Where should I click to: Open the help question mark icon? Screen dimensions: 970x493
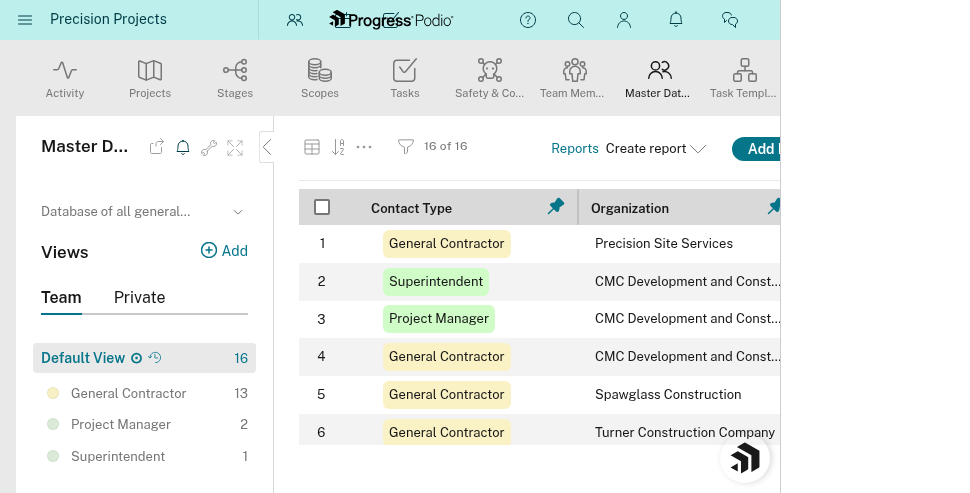tap(528, 20)
